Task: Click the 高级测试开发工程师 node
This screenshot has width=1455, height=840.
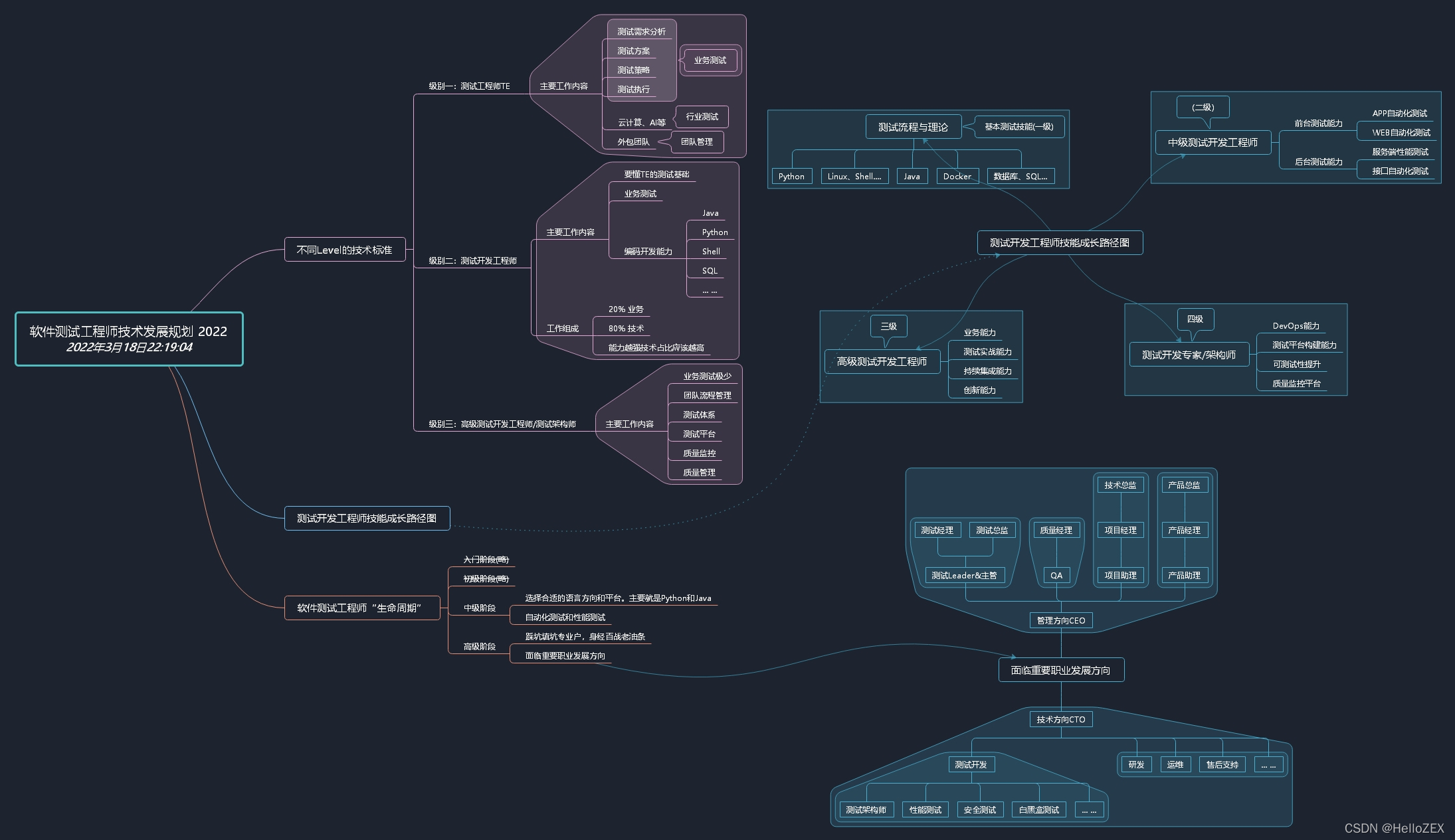Action: (x=882, y=361)
